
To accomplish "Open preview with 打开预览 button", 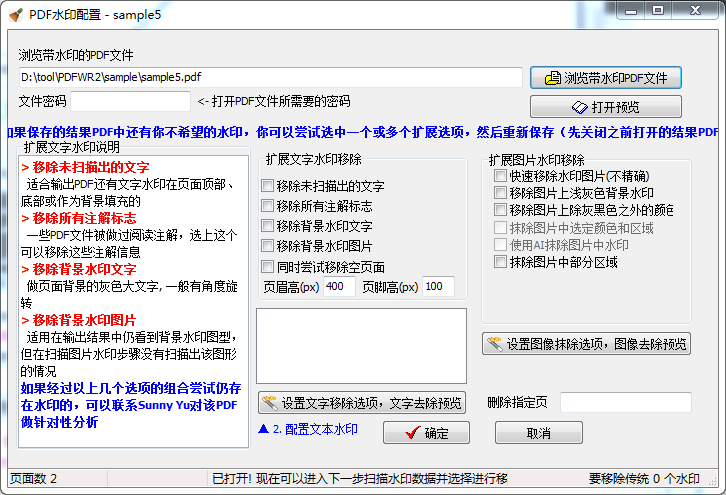I will (606, 107).
